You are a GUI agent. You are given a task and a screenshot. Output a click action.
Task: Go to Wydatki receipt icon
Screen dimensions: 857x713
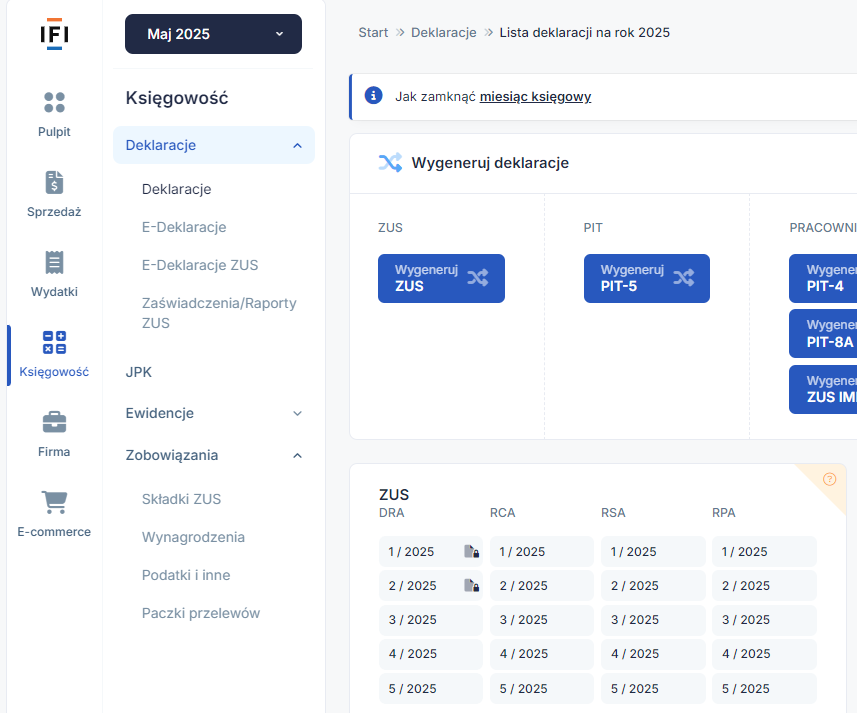coord(54,262)
